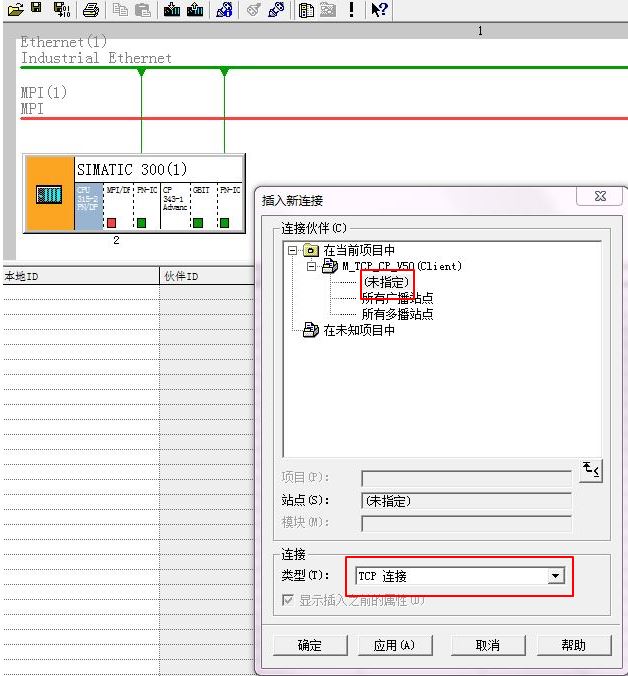This screenshot has height=676, width=628.
Task: Open a project with the folder icon
Action: pyautogui.click(x=16, y=9)
